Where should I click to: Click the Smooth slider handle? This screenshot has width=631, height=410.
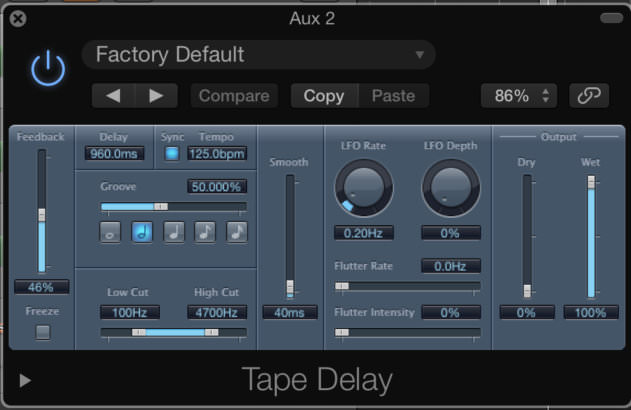click(290, 287)
